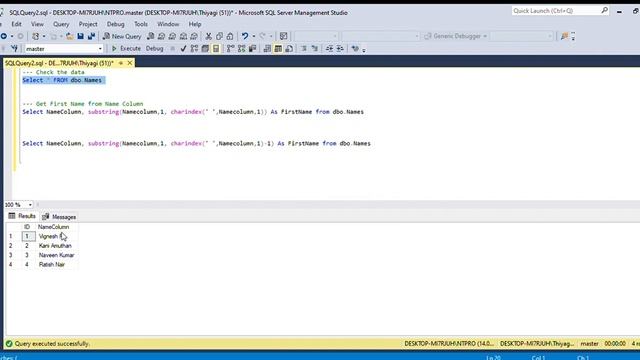This screenshot has height=360, width=640.
Task: Click the Debug button in SQL toolbar
Action: [154, 49]
